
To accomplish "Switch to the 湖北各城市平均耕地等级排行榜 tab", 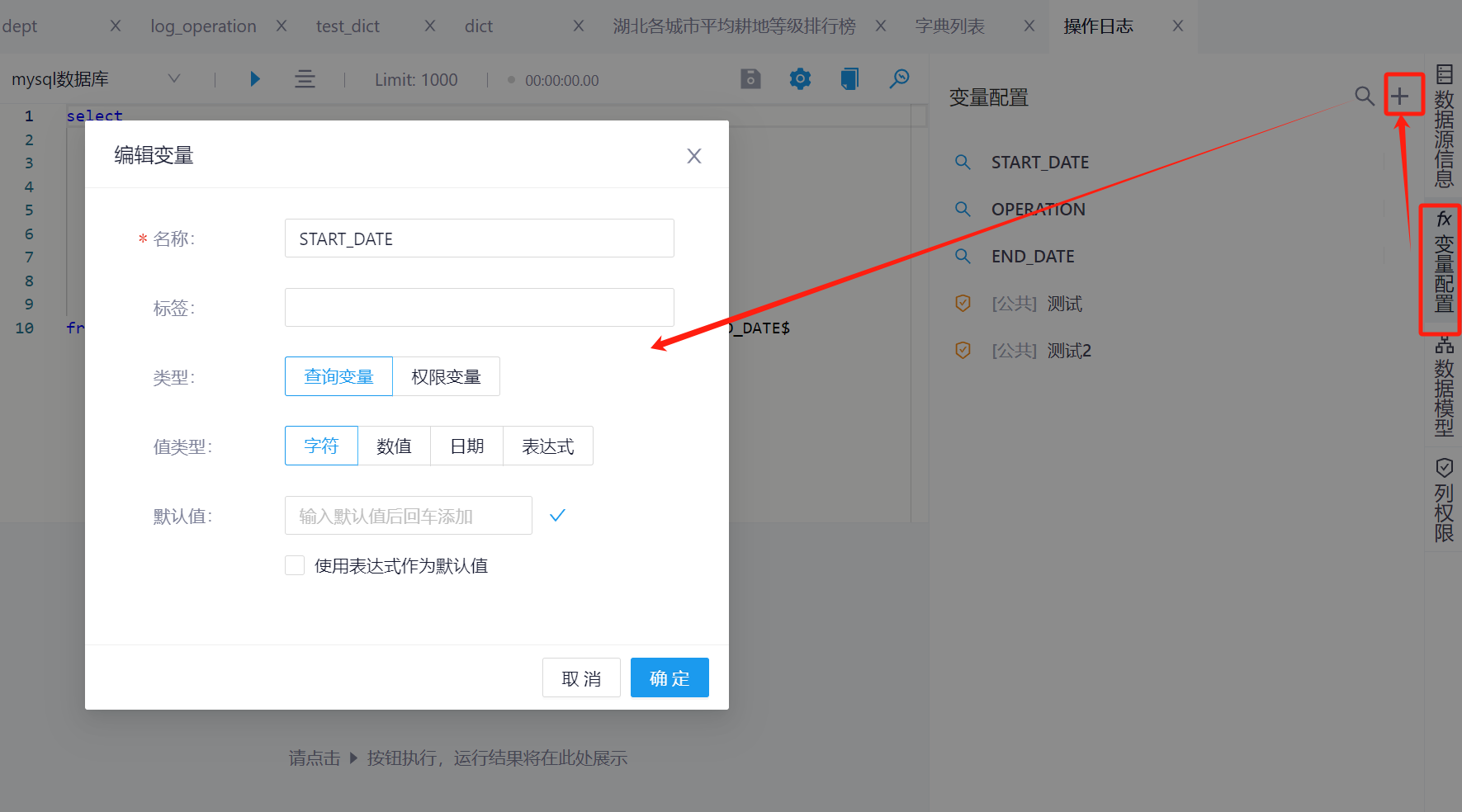I will click(x=734, y=26).
